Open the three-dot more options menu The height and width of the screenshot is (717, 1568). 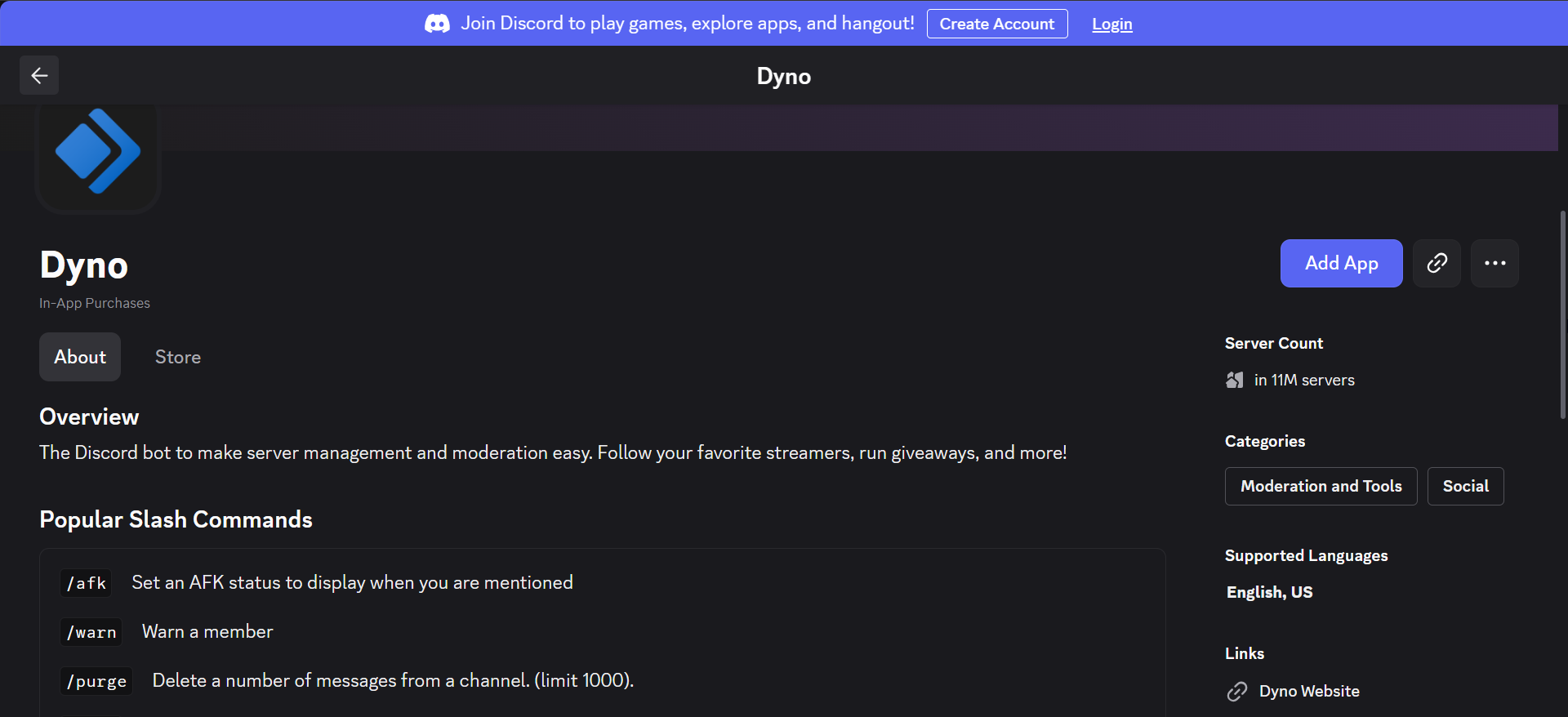(x=1494, y=263)
